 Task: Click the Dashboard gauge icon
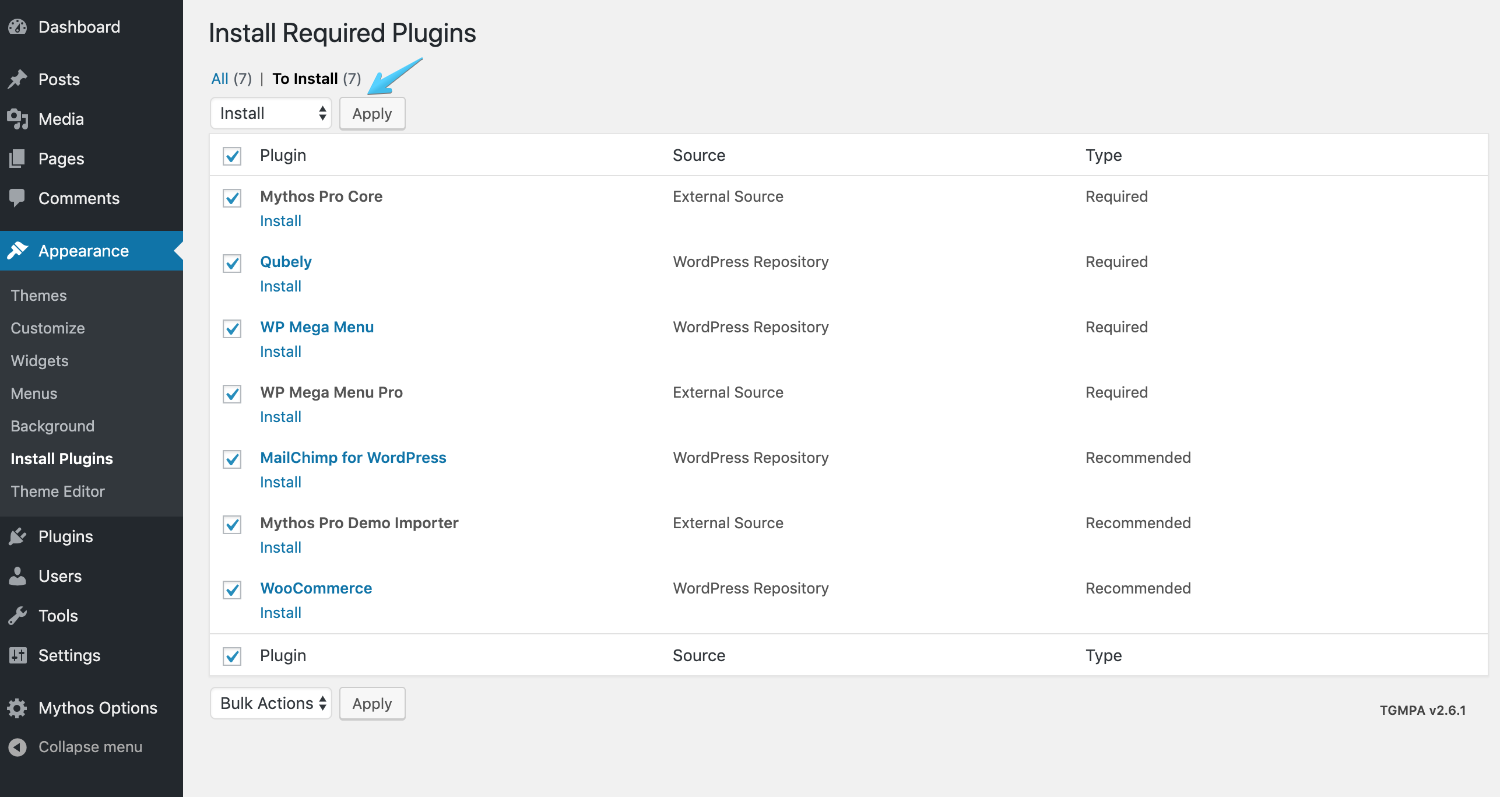coord(17,27)
